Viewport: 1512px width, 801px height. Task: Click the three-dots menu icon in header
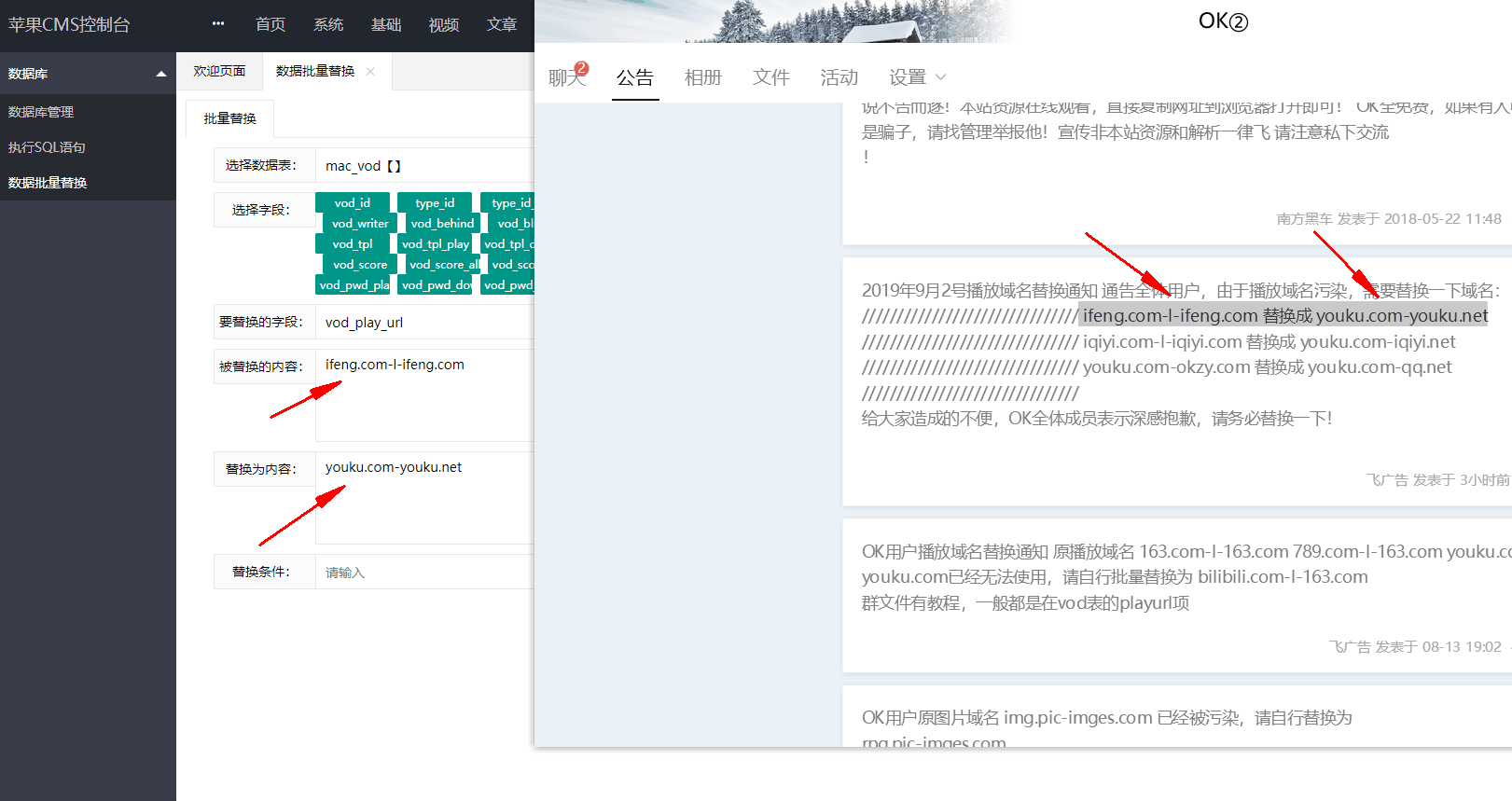point(218,24)
